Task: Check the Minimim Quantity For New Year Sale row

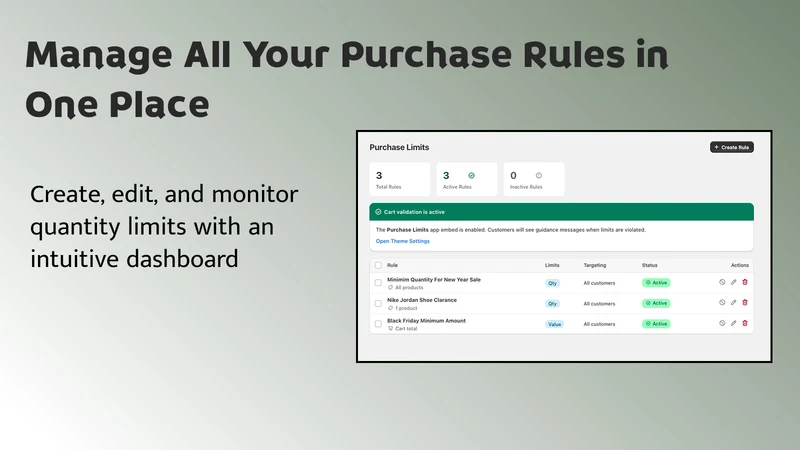Action: (x=378, y=283)
